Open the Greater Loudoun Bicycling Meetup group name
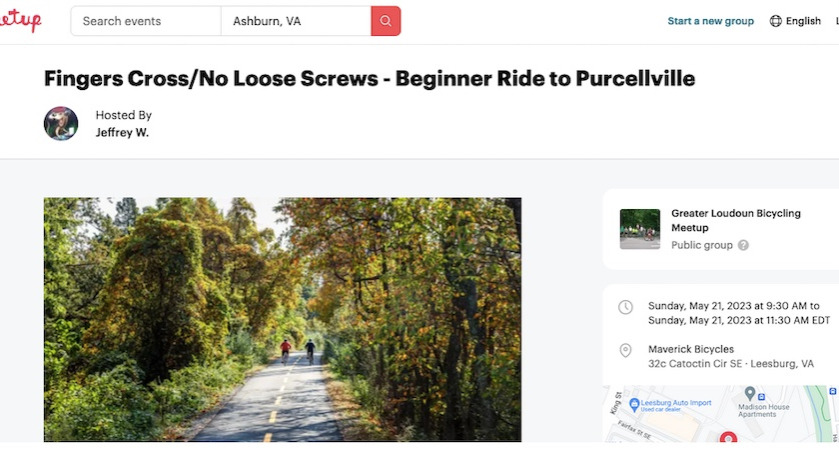The width and height of the screenshot is (839, 454). [x=735, y=220]
